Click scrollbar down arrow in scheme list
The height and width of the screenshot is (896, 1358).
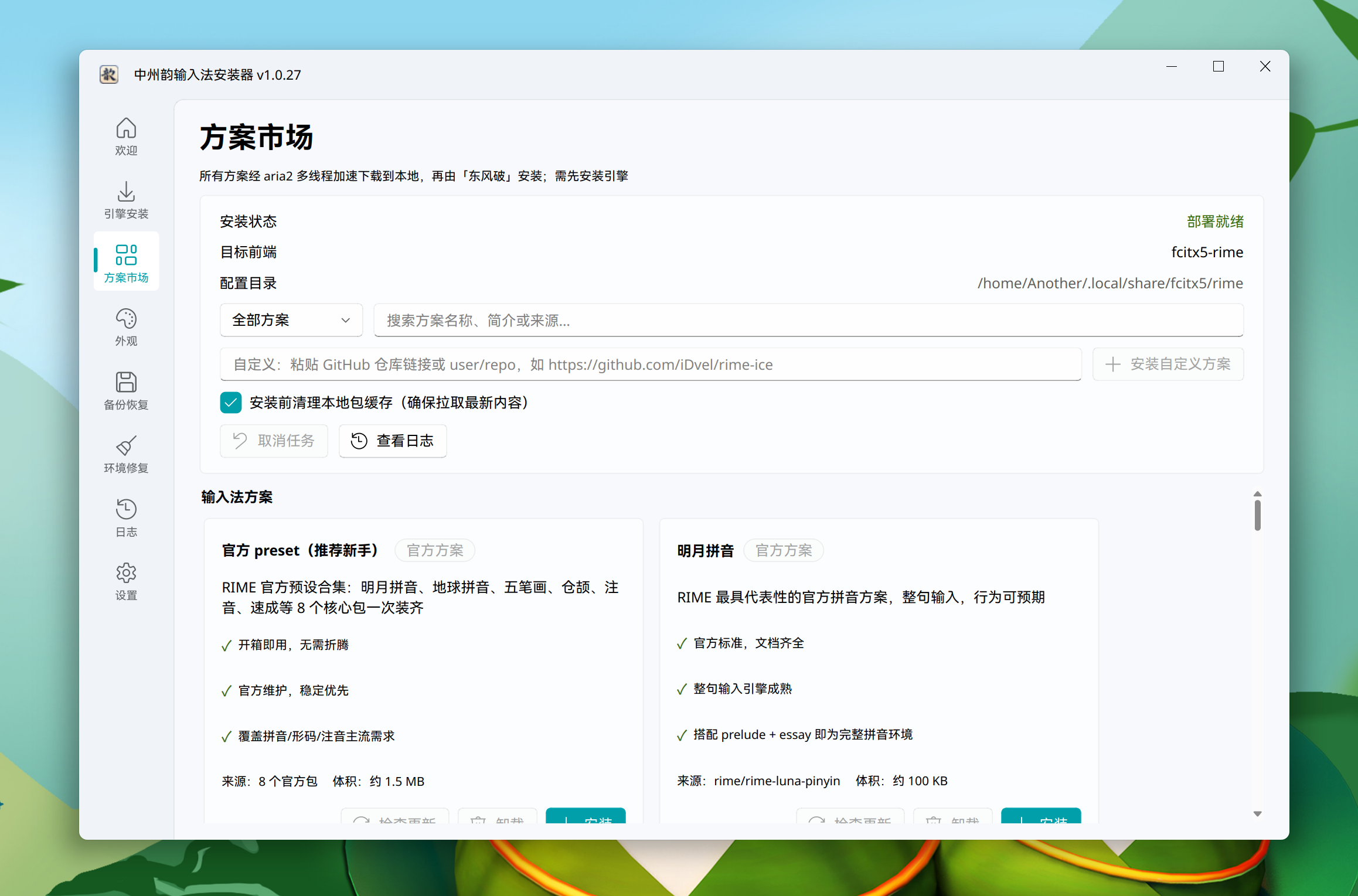pyautogui.click(x=1258, y=814)
